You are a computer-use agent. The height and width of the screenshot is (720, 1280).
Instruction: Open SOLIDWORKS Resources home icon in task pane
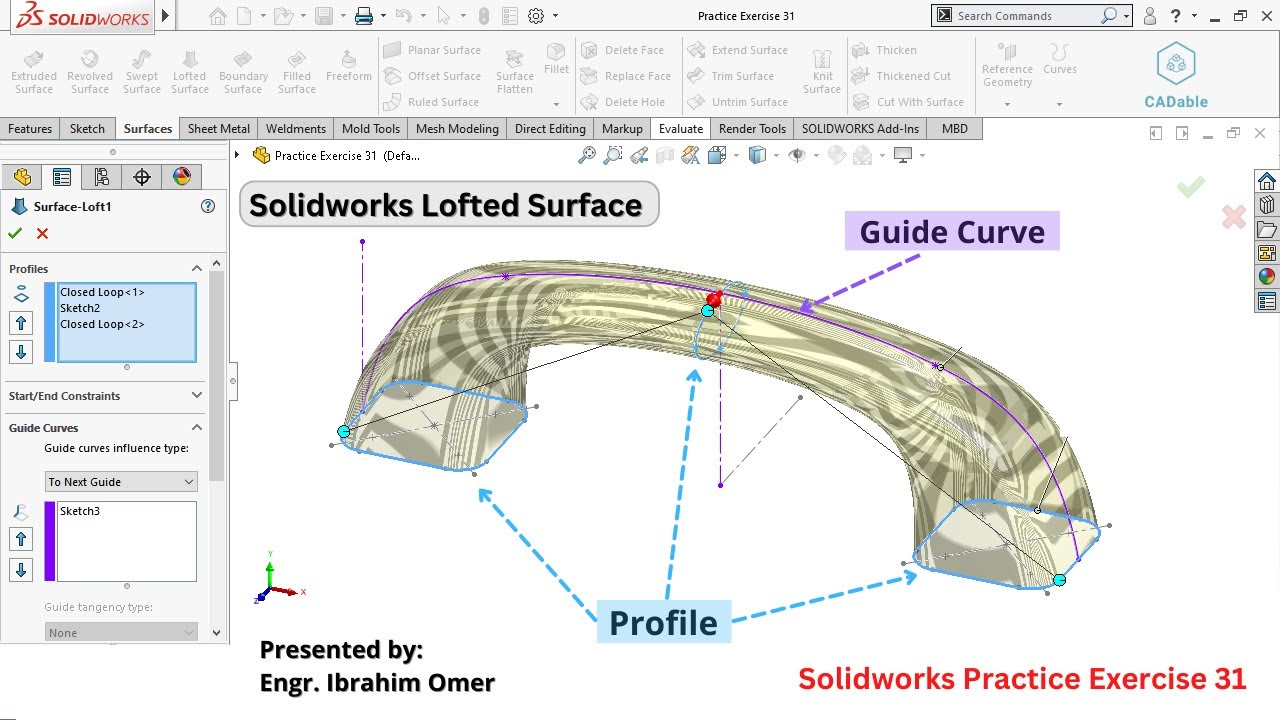pyautogui.click(x=1267, y=181)
